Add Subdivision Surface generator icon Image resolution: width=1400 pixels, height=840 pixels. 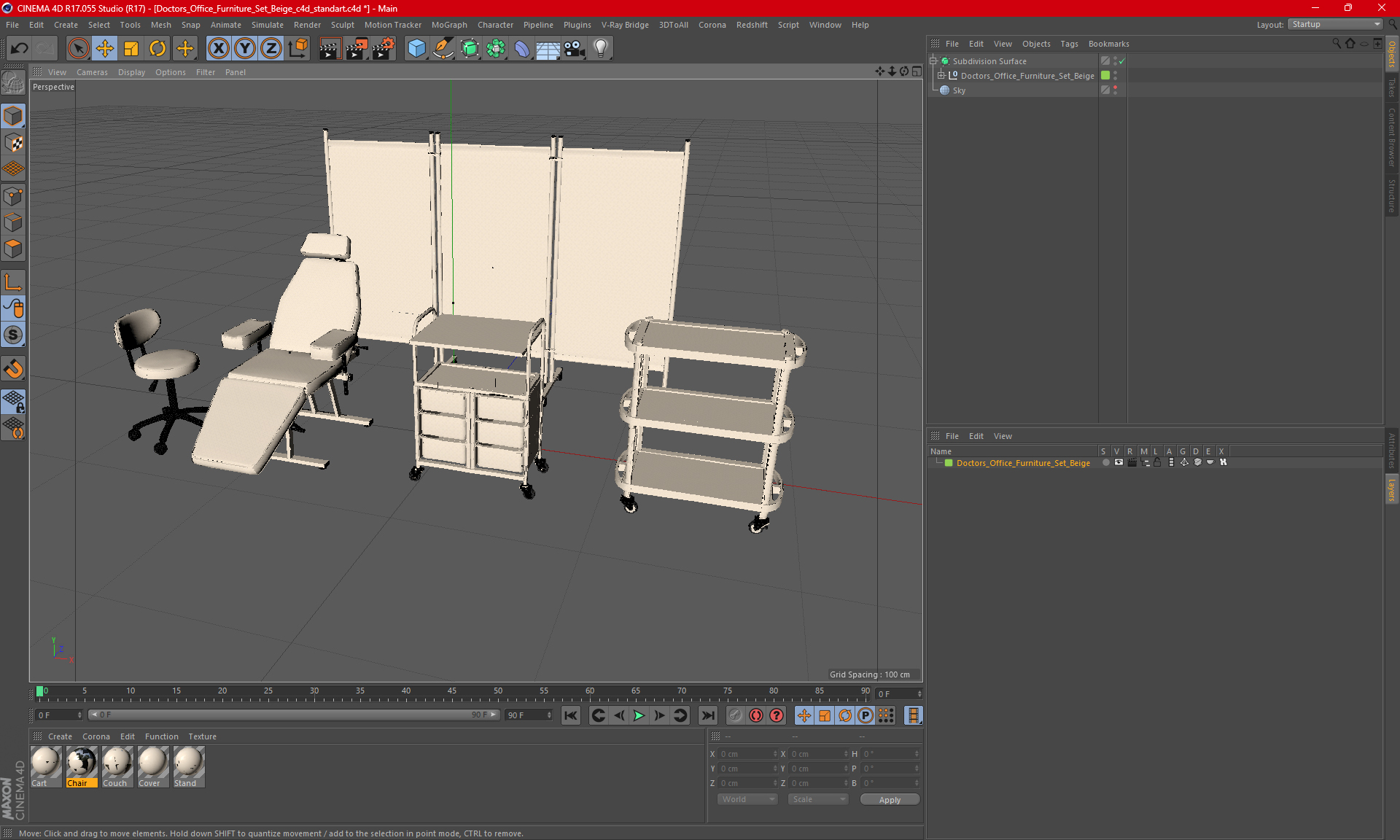click(470, 48)
